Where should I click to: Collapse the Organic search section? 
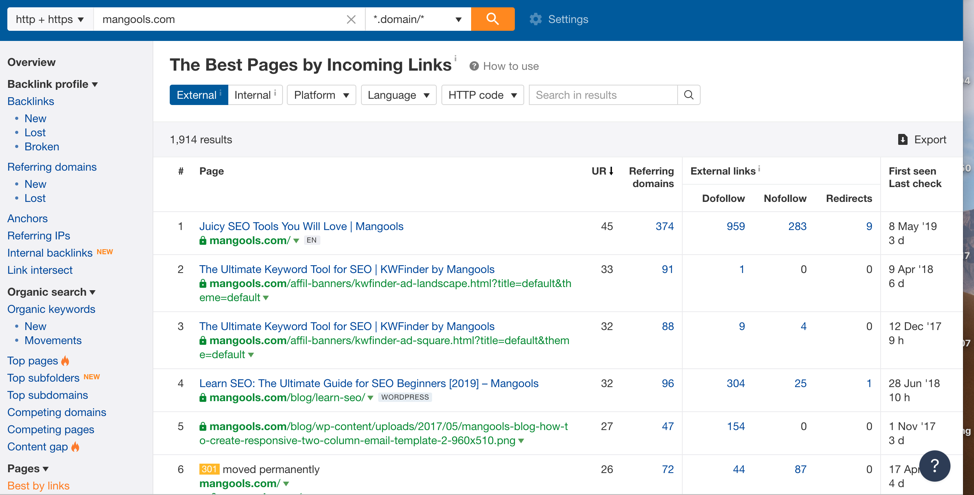[x=52, y=292]
